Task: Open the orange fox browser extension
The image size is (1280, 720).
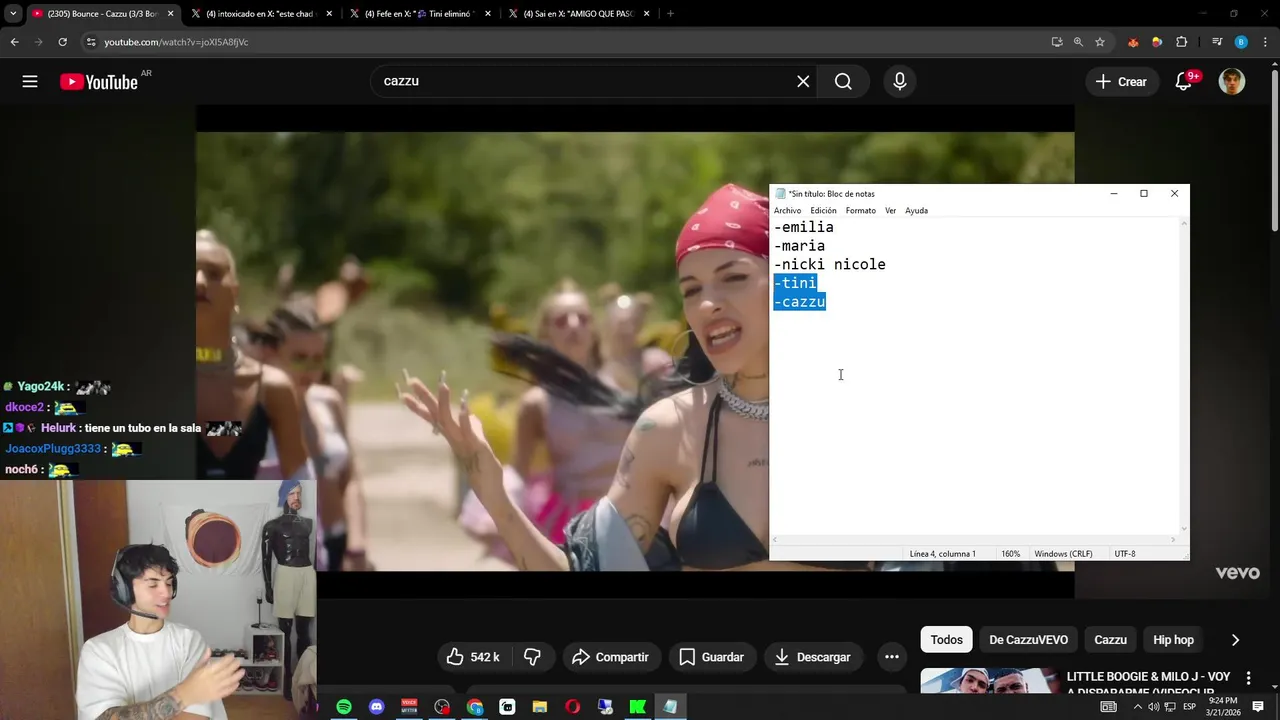Action: (x=1133, y=42)
